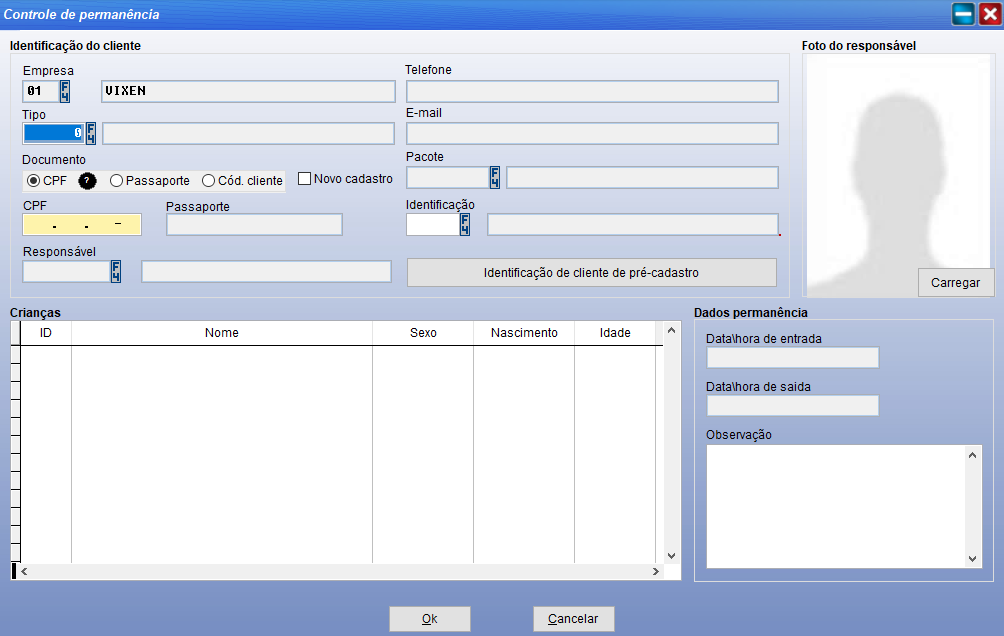
Task: Click the Carregar photo button
Action: click(x=955, y=283)
